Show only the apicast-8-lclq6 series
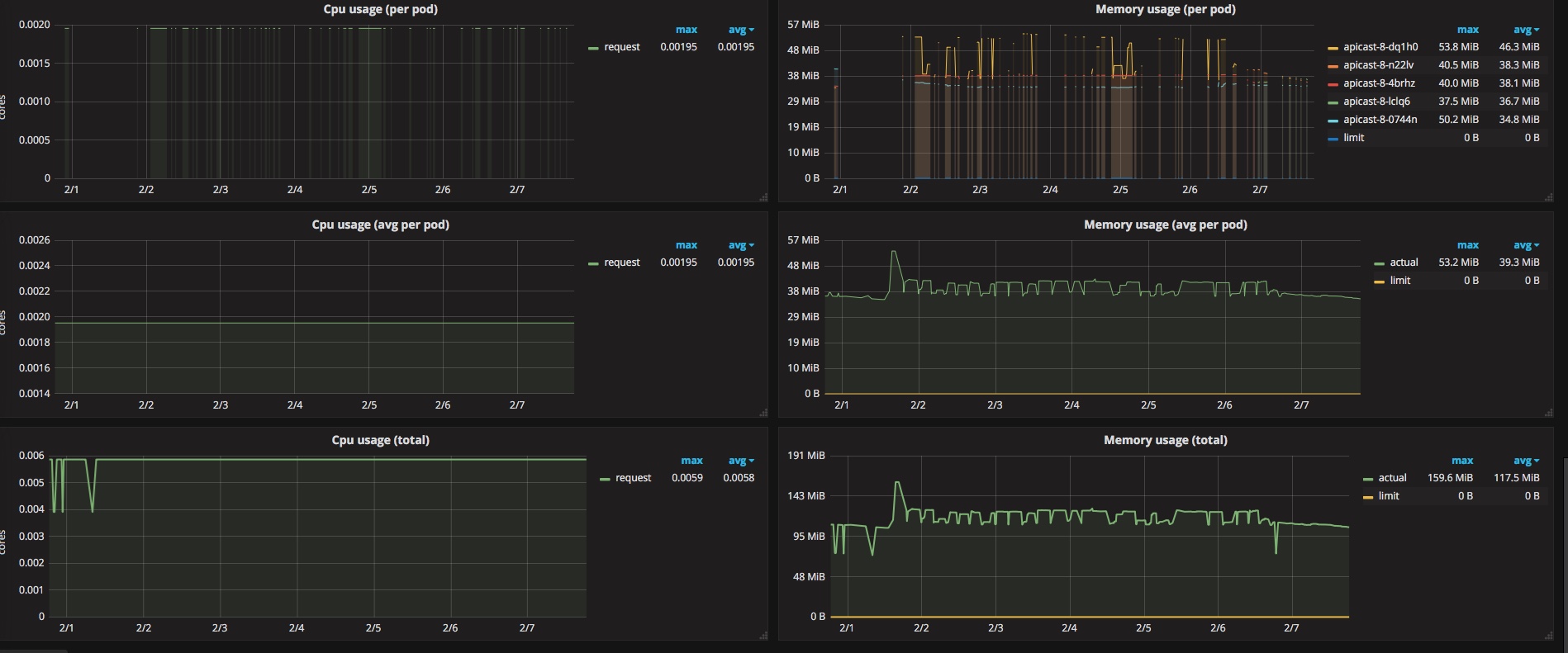 1376,102
